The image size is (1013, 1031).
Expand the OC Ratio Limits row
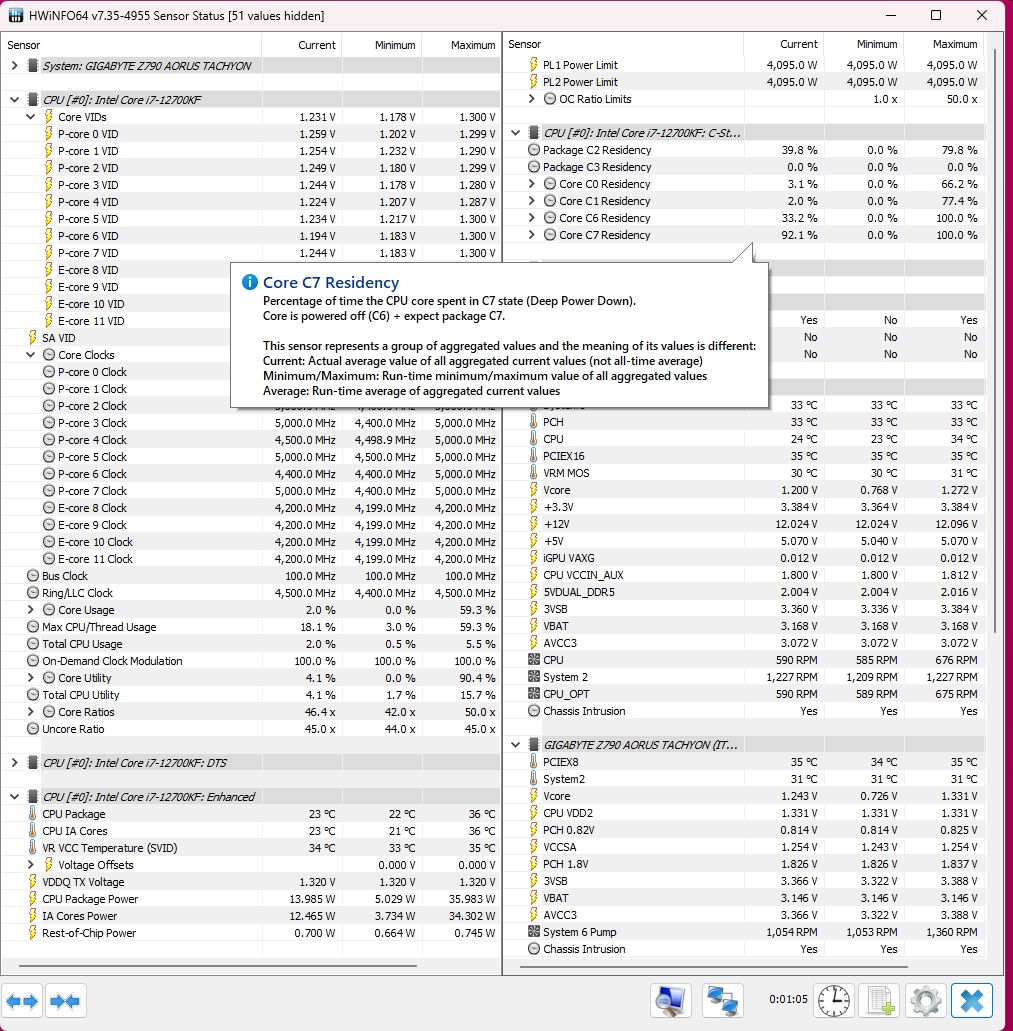[x=532, y=99]
